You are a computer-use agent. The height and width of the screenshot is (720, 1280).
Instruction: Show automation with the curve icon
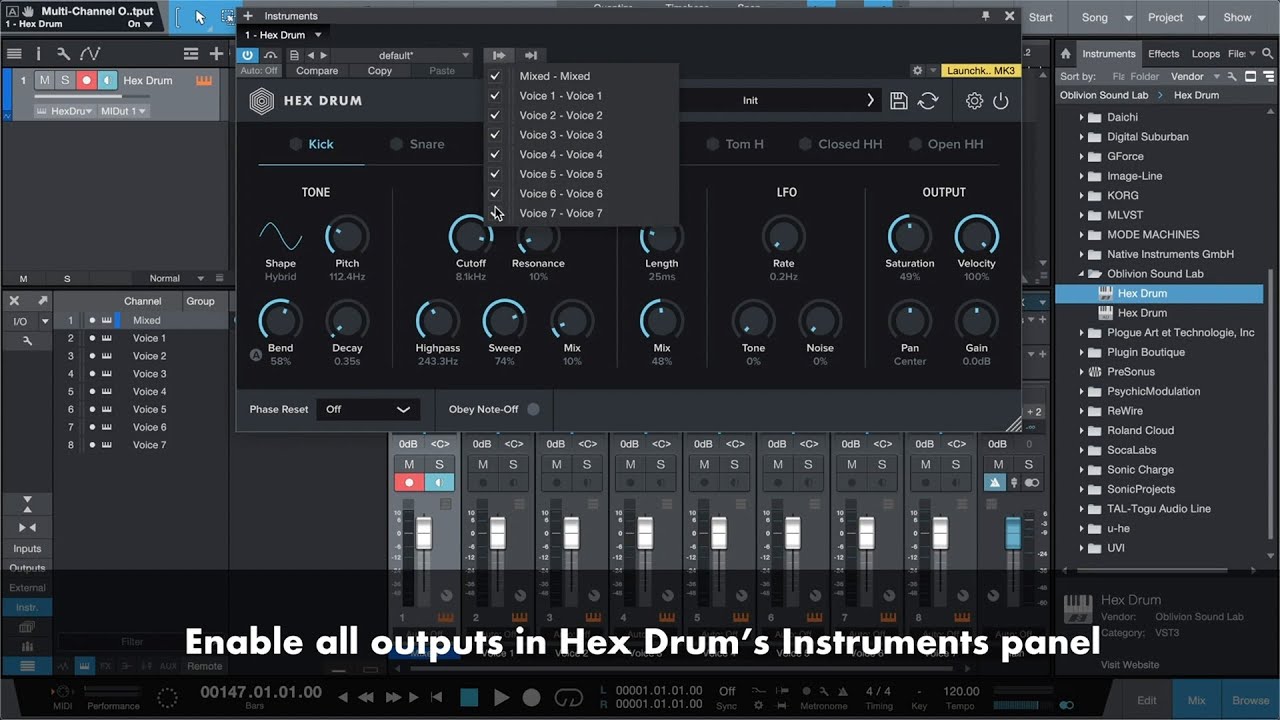(90, 54)
